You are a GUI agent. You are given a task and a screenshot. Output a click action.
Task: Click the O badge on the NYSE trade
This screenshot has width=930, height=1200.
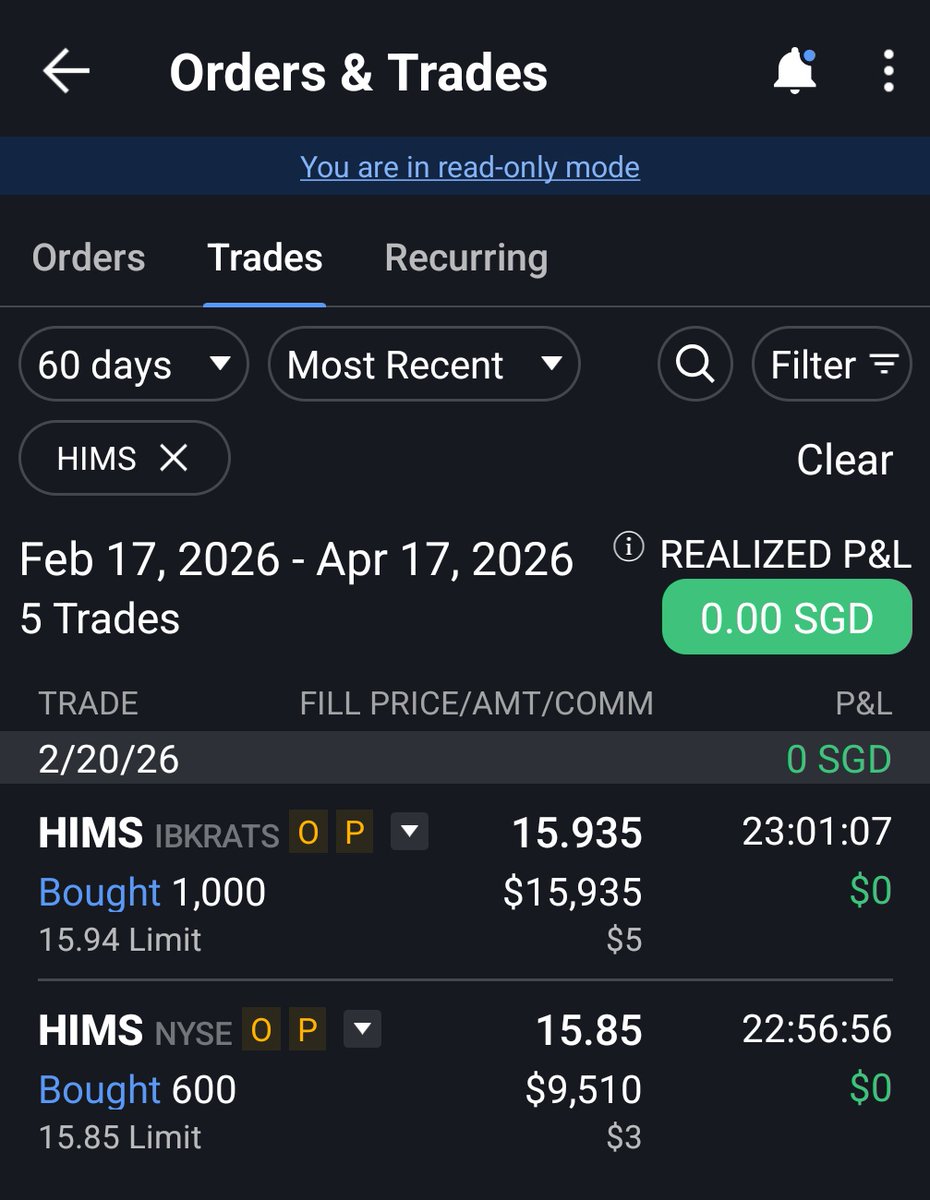[261, 1029]
